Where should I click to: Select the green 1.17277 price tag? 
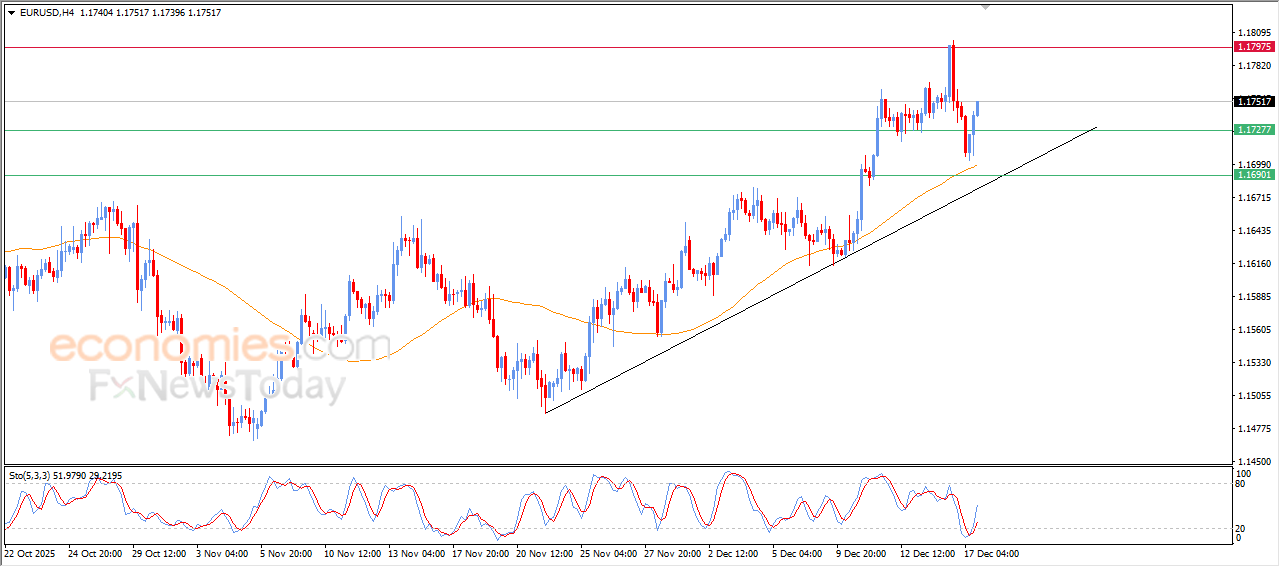point(1254,130)
